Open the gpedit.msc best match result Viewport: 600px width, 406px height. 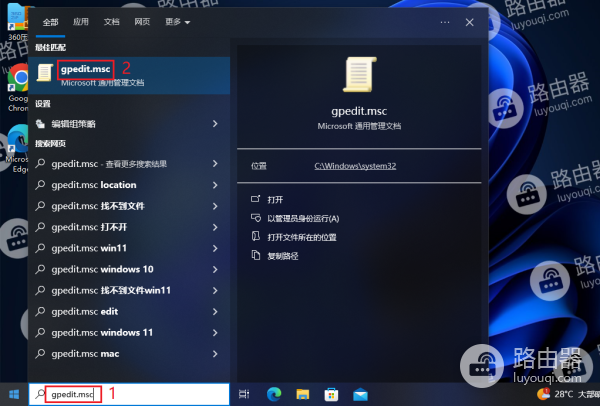pyautogui.click(x=129, y=75)
